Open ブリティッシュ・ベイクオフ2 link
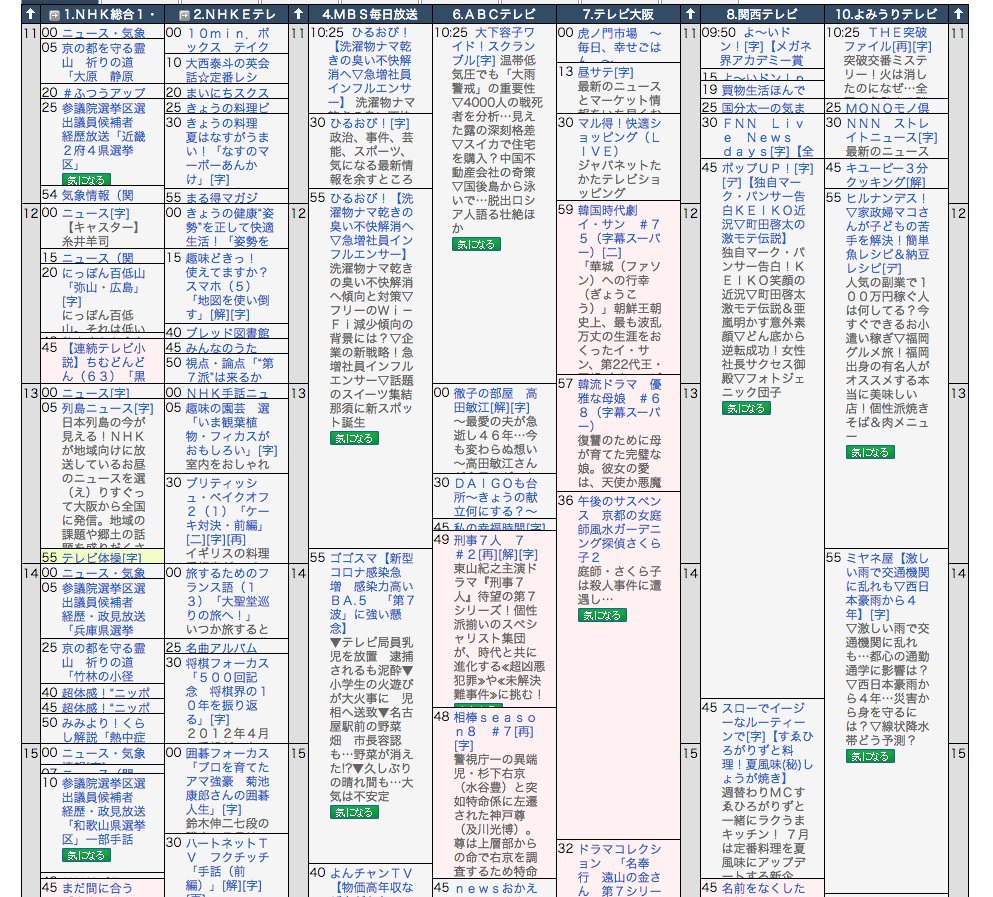 (227, 511)
